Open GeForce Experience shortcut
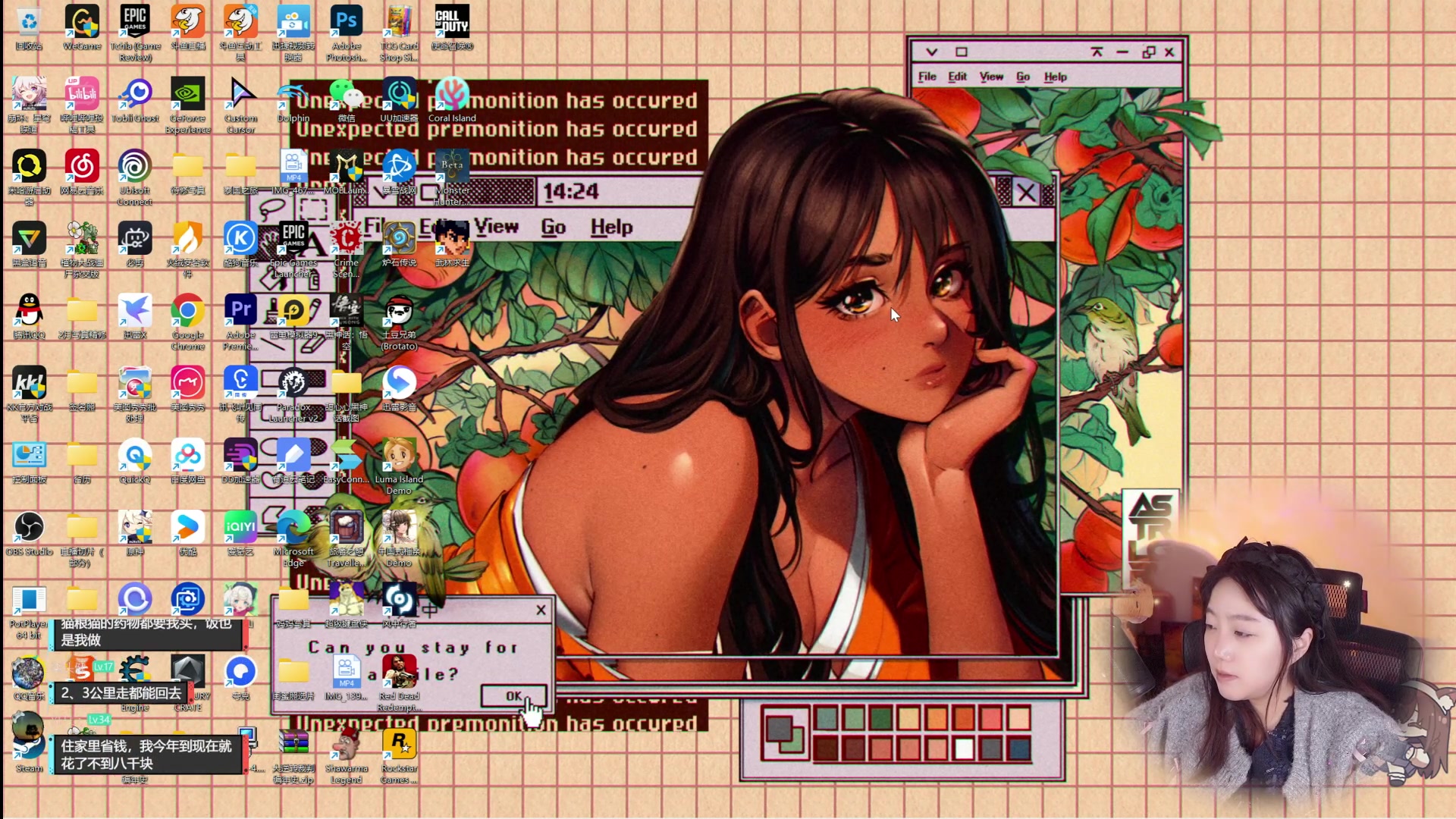The width and height of the screenshot is (1456, 819). [x=188, y=104]
